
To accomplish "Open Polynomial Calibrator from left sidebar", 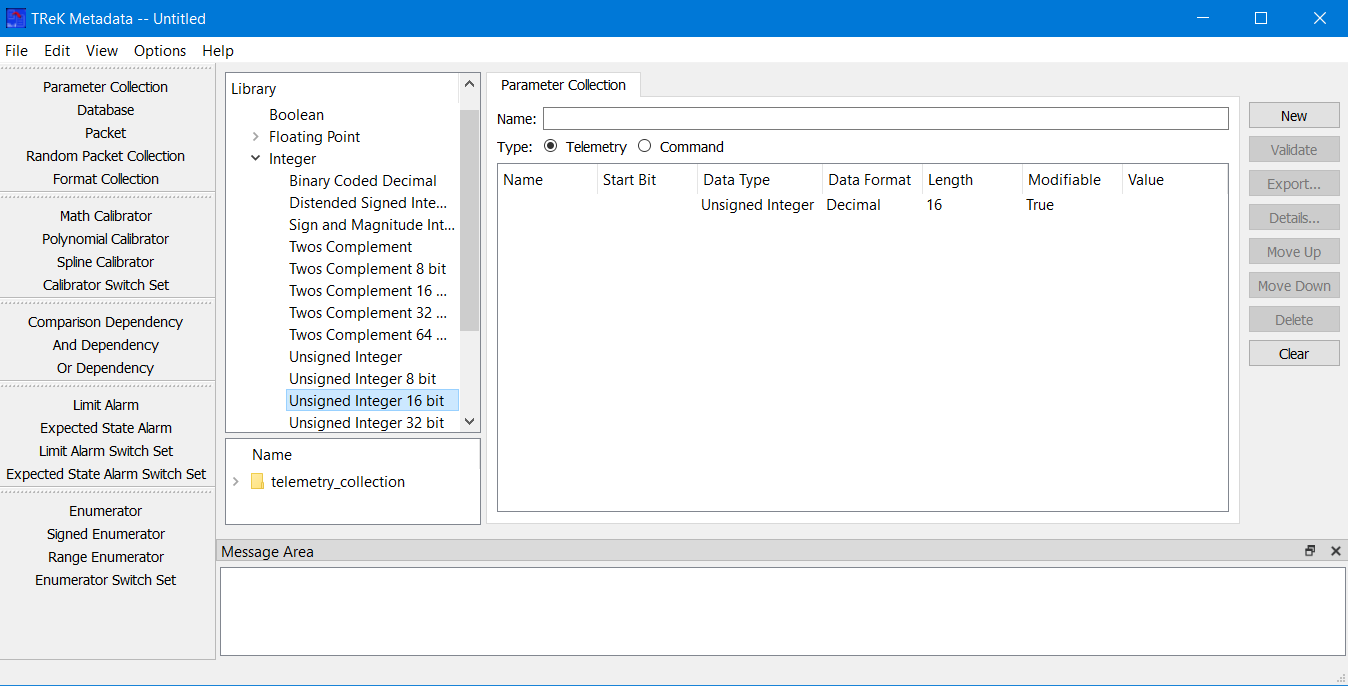I will [106, 239].
